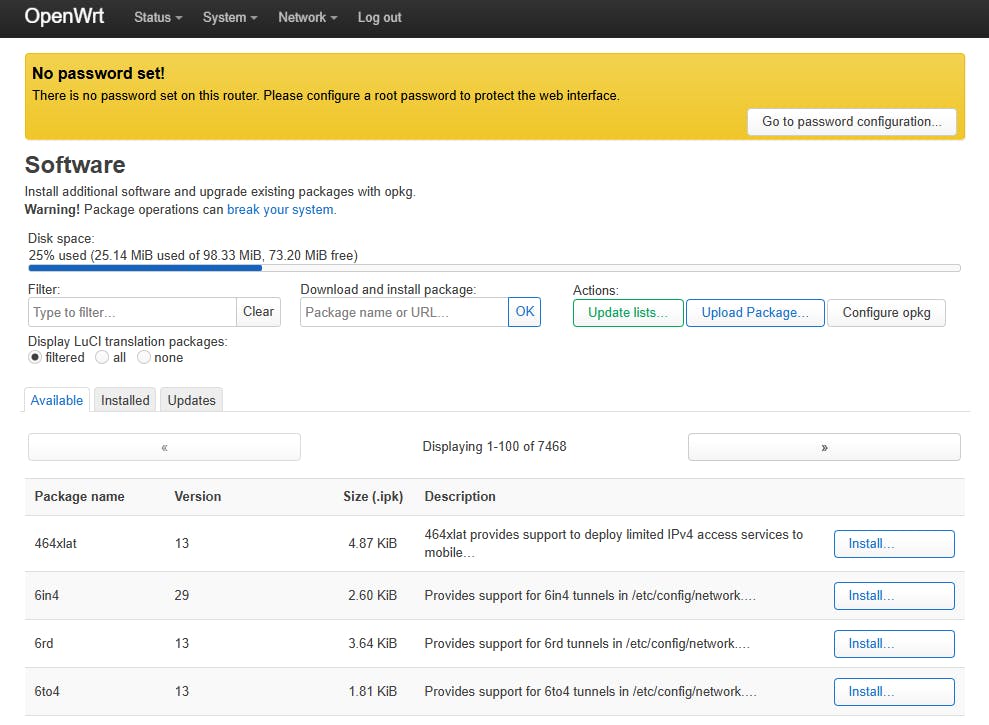Click the disk space usage bar

[x=494, y=268]
